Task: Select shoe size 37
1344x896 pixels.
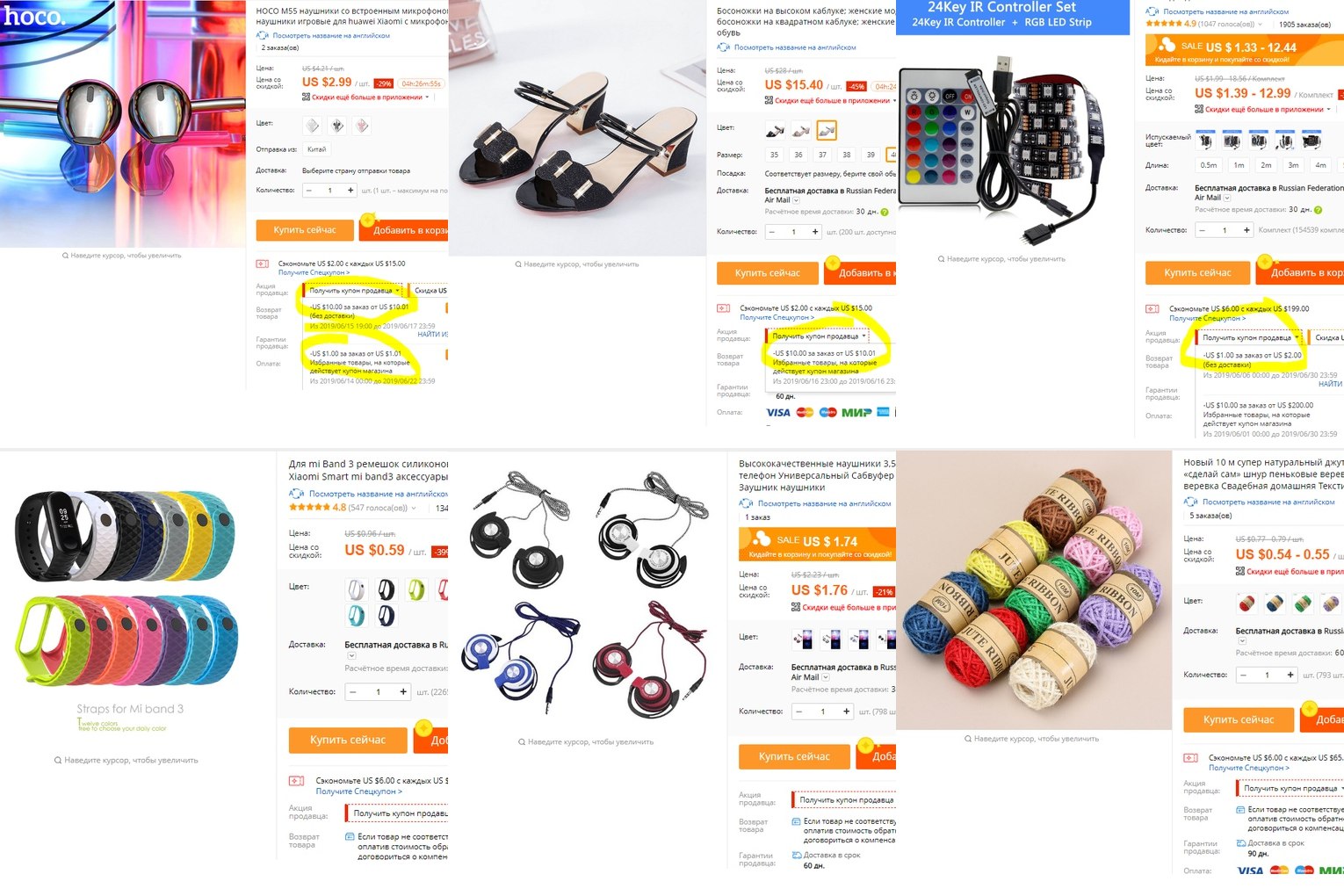Action: (x=822, y=155)
